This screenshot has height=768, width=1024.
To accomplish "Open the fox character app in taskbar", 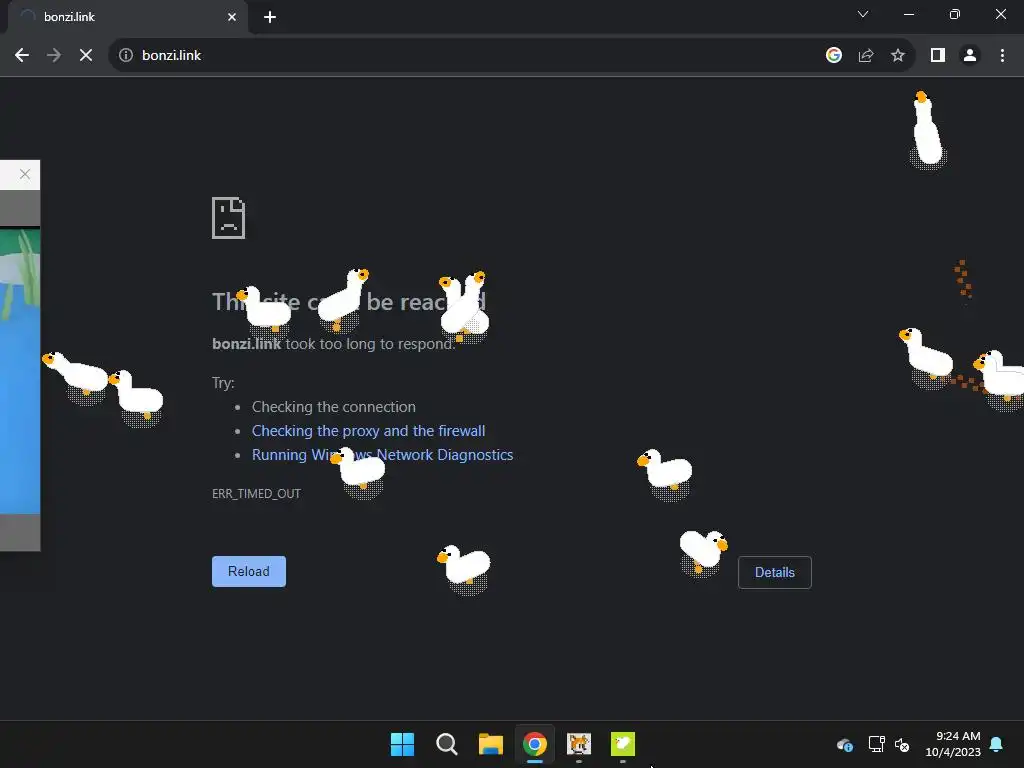I will pos(579,744).
